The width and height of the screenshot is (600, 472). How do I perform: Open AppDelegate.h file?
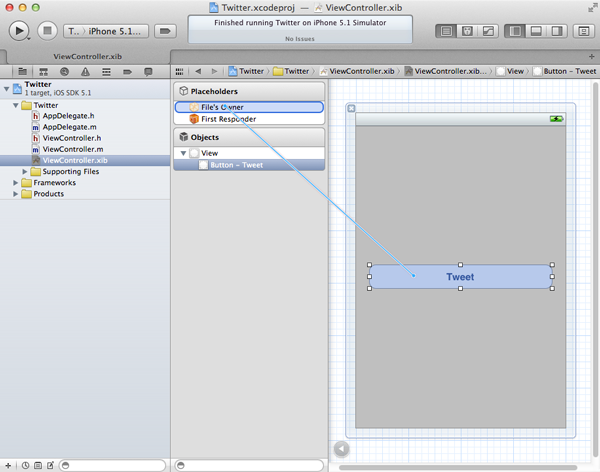click(x=85, y=116)
